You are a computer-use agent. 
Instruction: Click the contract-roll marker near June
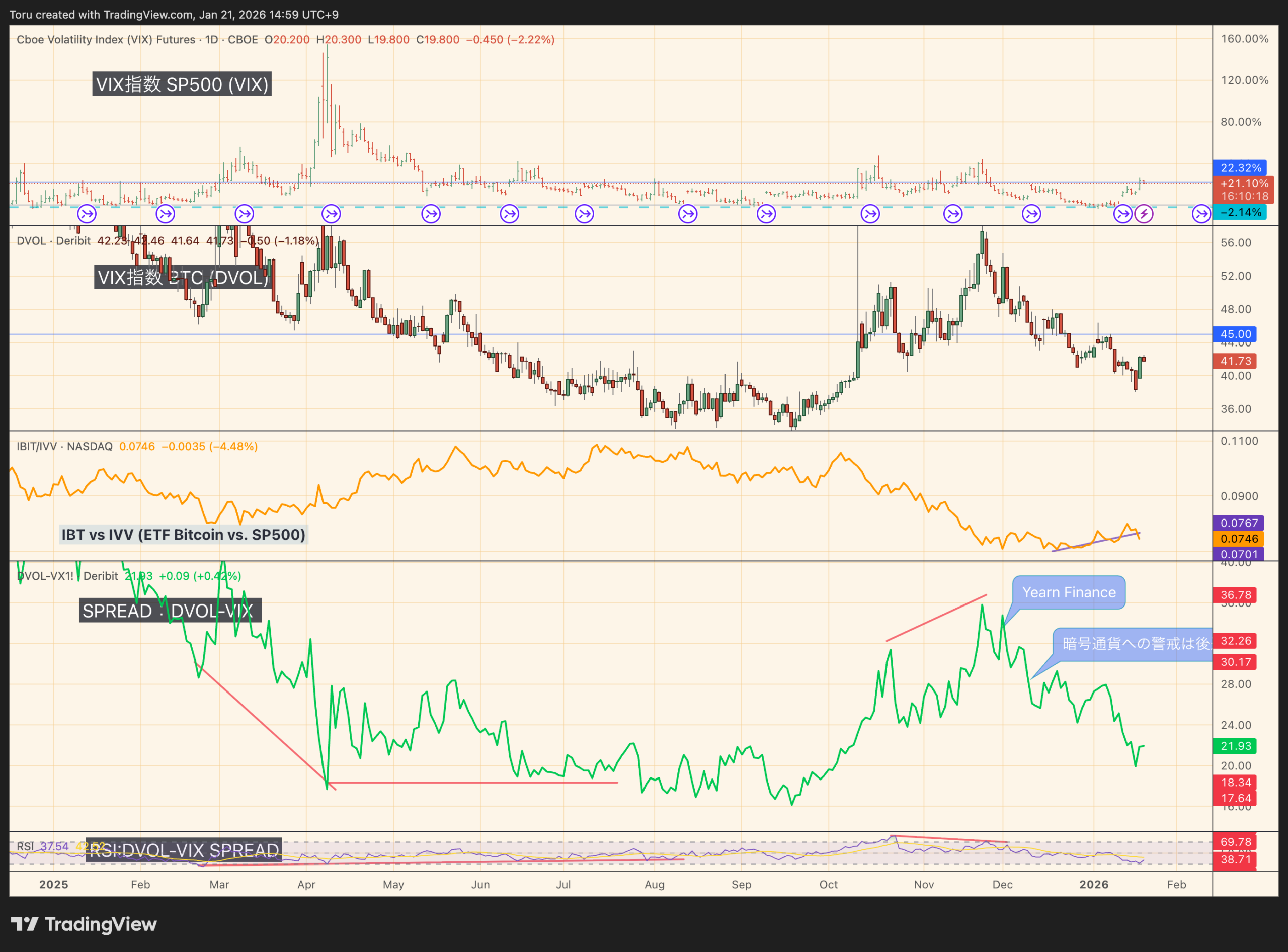click(x=509, y=214)
